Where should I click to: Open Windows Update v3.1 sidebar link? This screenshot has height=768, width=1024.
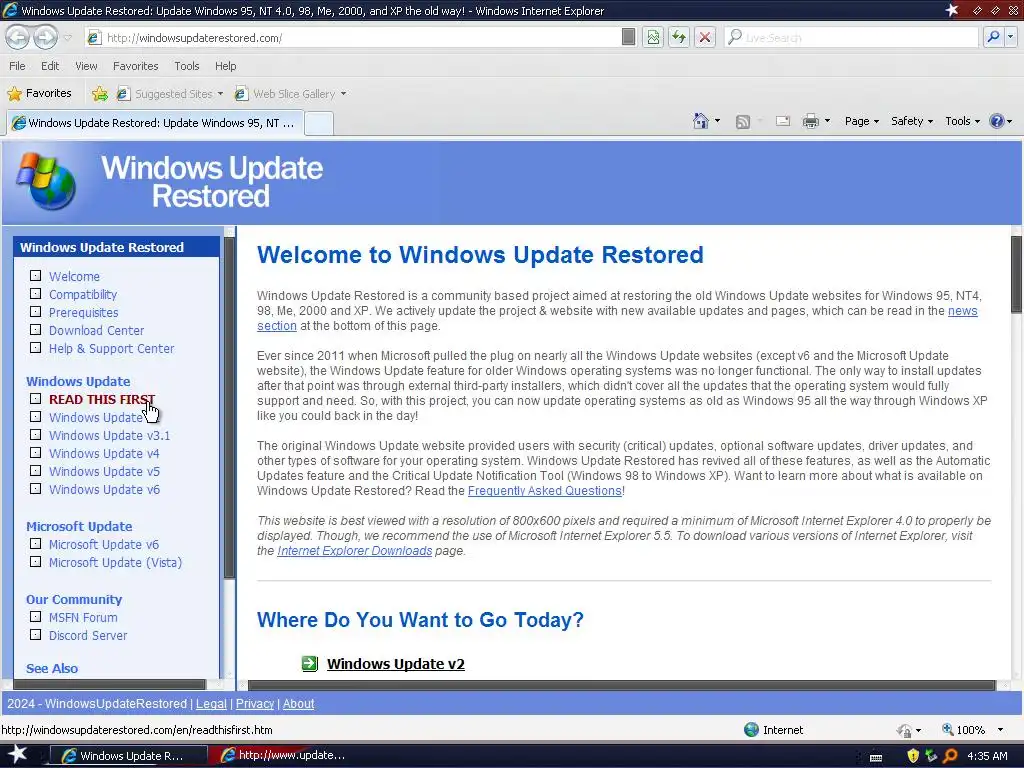pyautogui.click(x=110, y=436)
